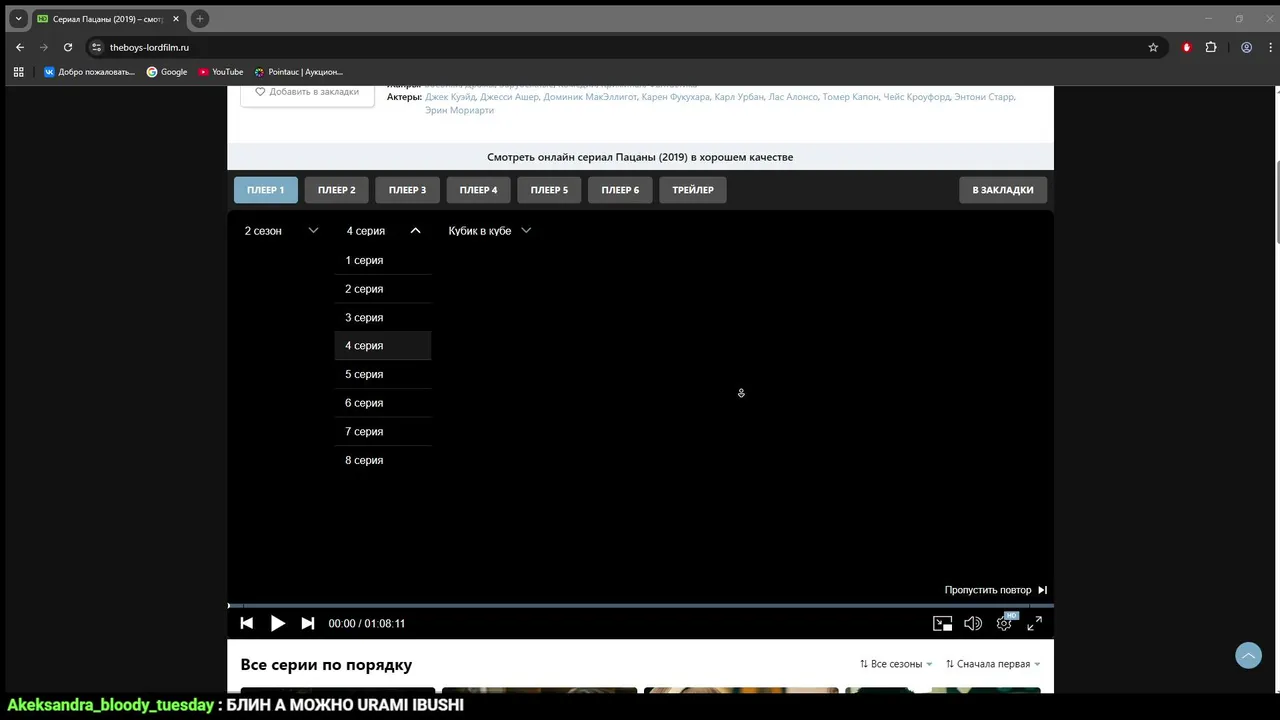Collapse the '4 серия' episode dropdown
Image resolution: width=1280 pixels, height=720 pixels.
point(383,231)
